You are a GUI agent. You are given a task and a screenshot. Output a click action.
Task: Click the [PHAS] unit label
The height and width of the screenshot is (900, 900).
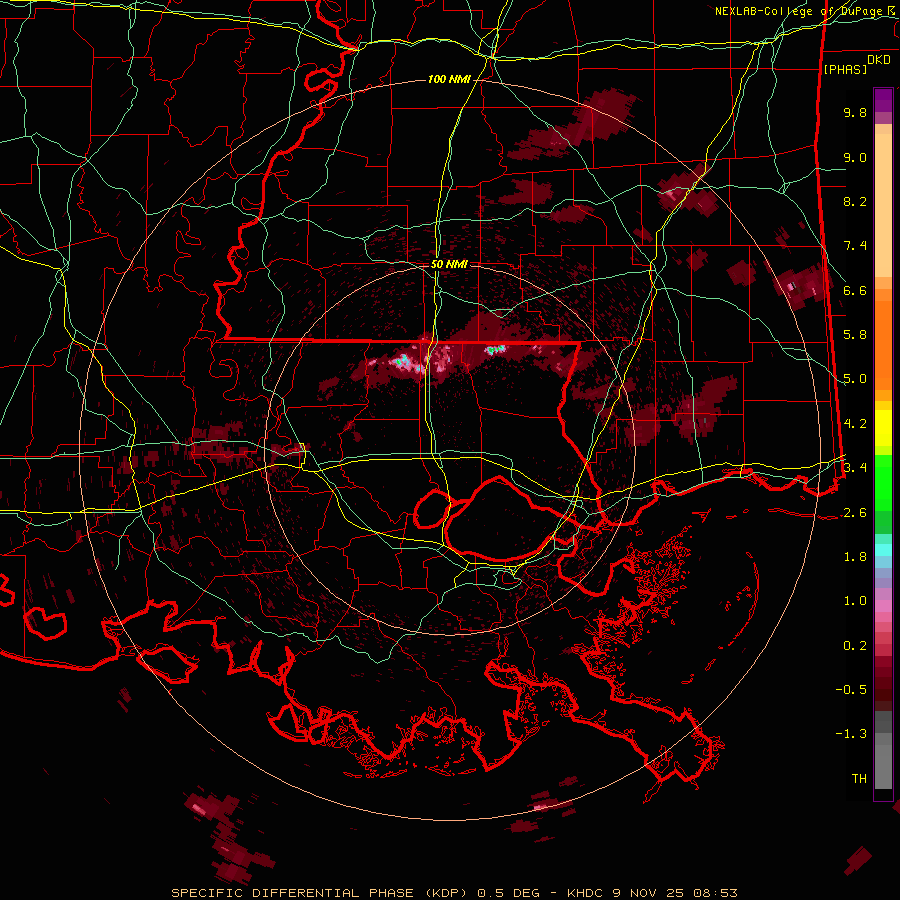point(845,69)
